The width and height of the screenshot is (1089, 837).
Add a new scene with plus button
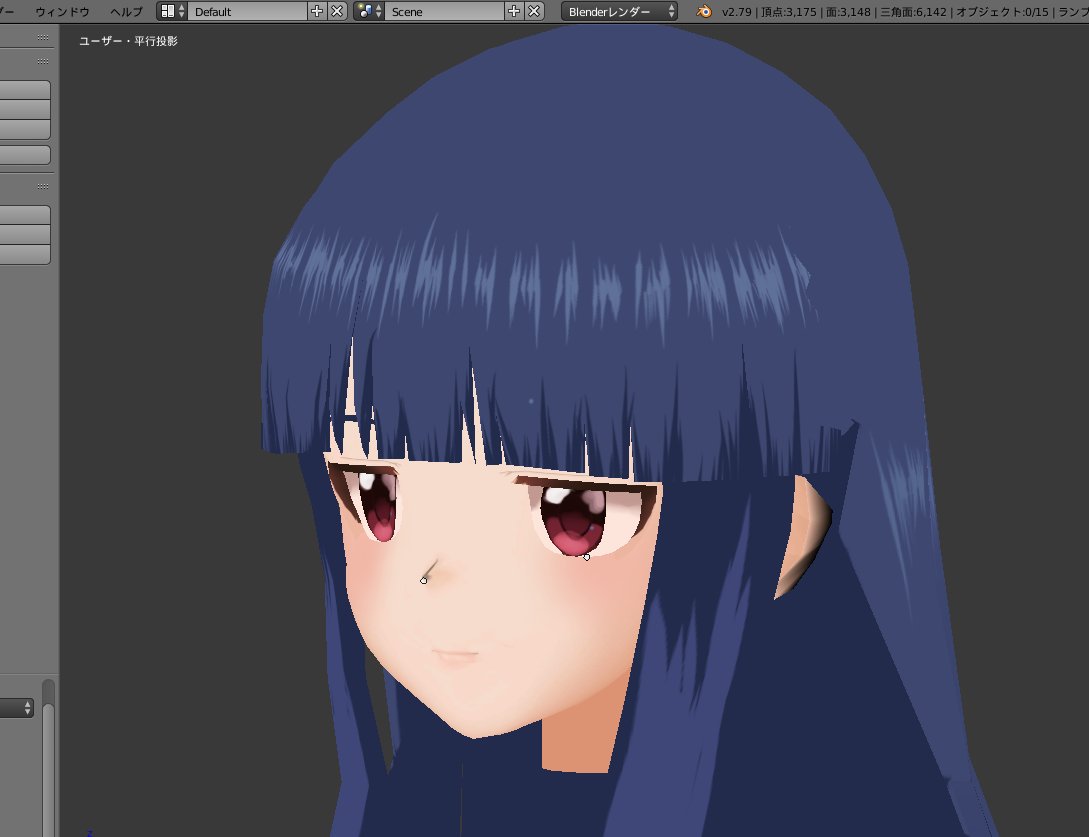[x=514, y=11]
